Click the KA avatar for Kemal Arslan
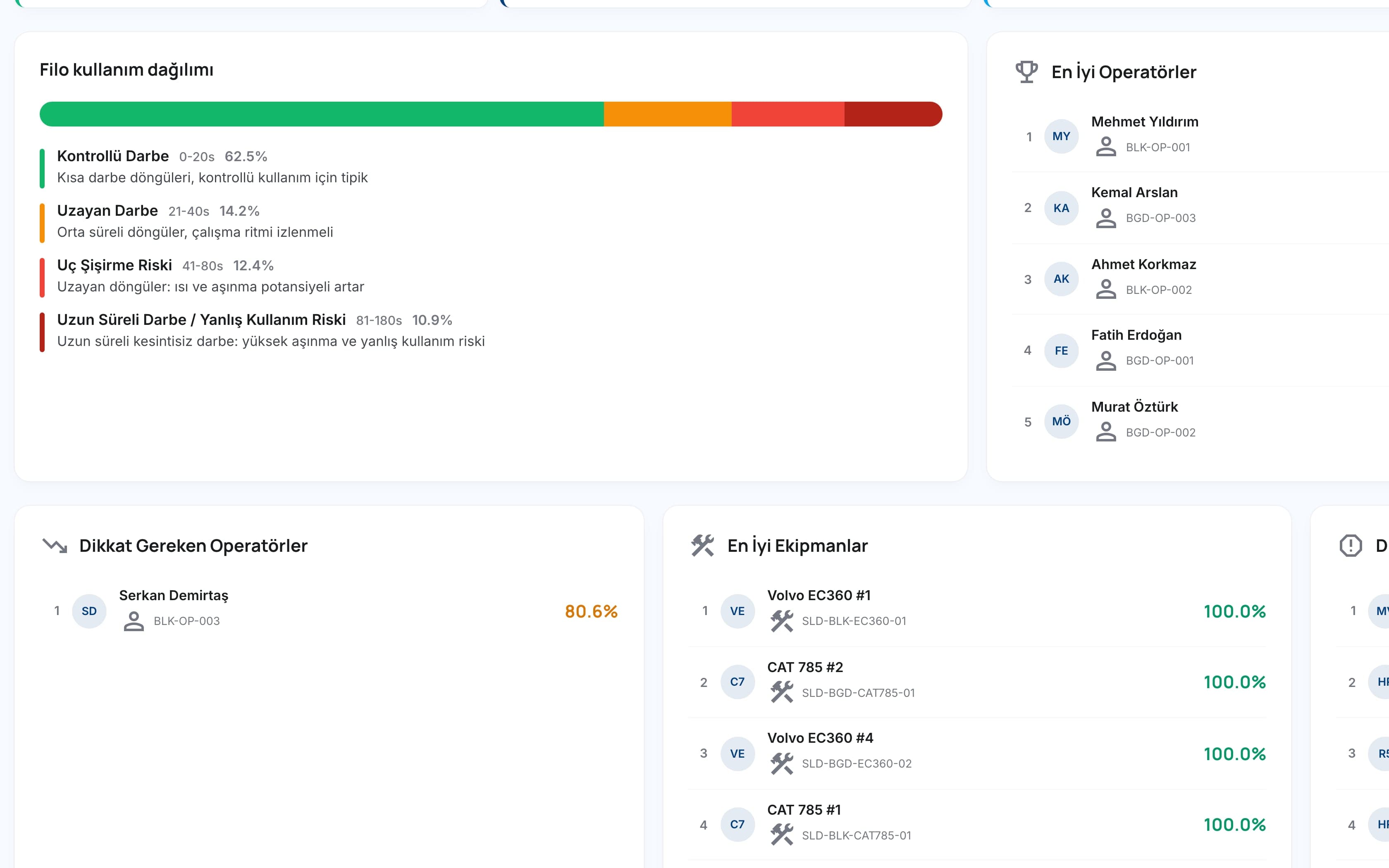 click(x=1061, y=208)
